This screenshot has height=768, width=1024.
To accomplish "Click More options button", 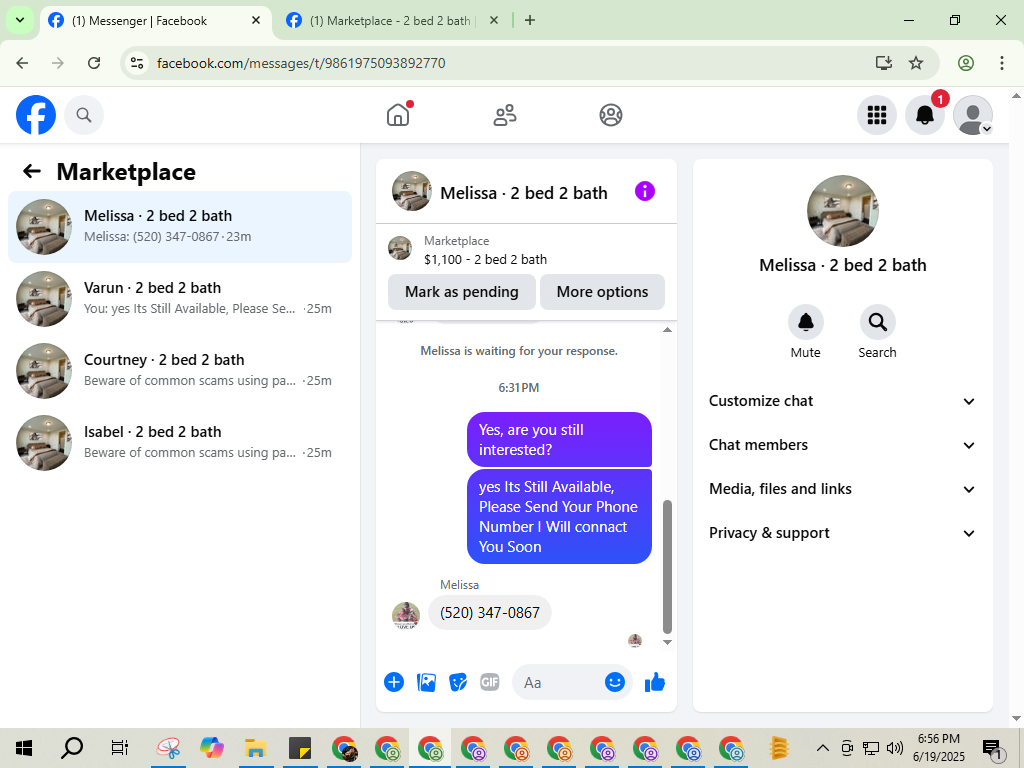I will point(602,292).
